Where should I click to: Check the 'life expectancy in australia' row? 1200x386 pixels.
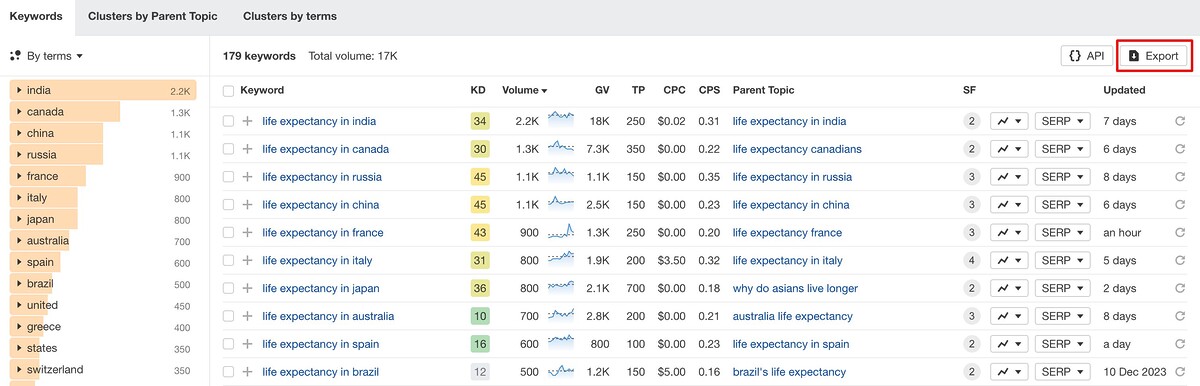(x=229, y=316)
